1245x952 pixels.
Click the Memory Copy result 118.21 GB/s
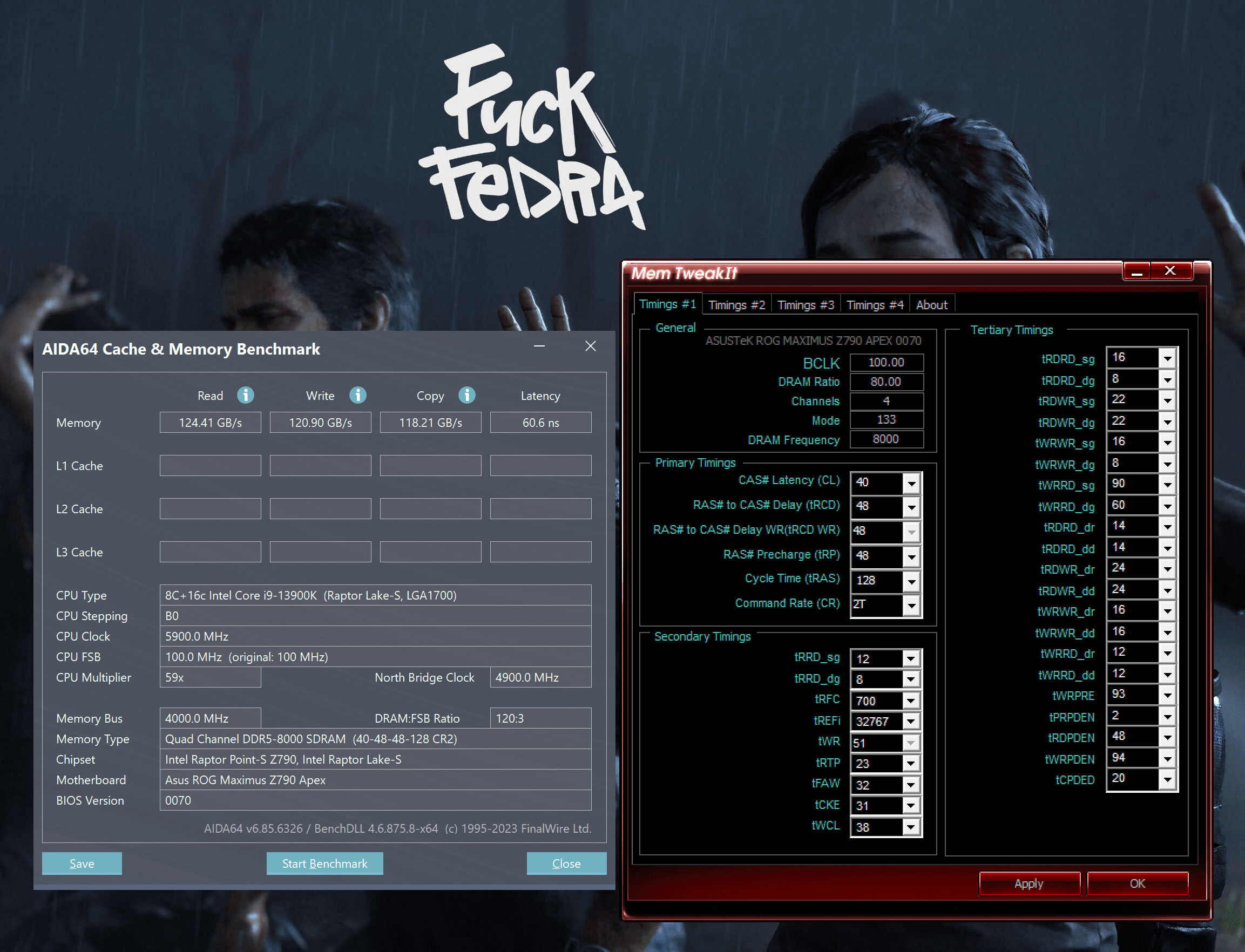(x=430, y=422)
